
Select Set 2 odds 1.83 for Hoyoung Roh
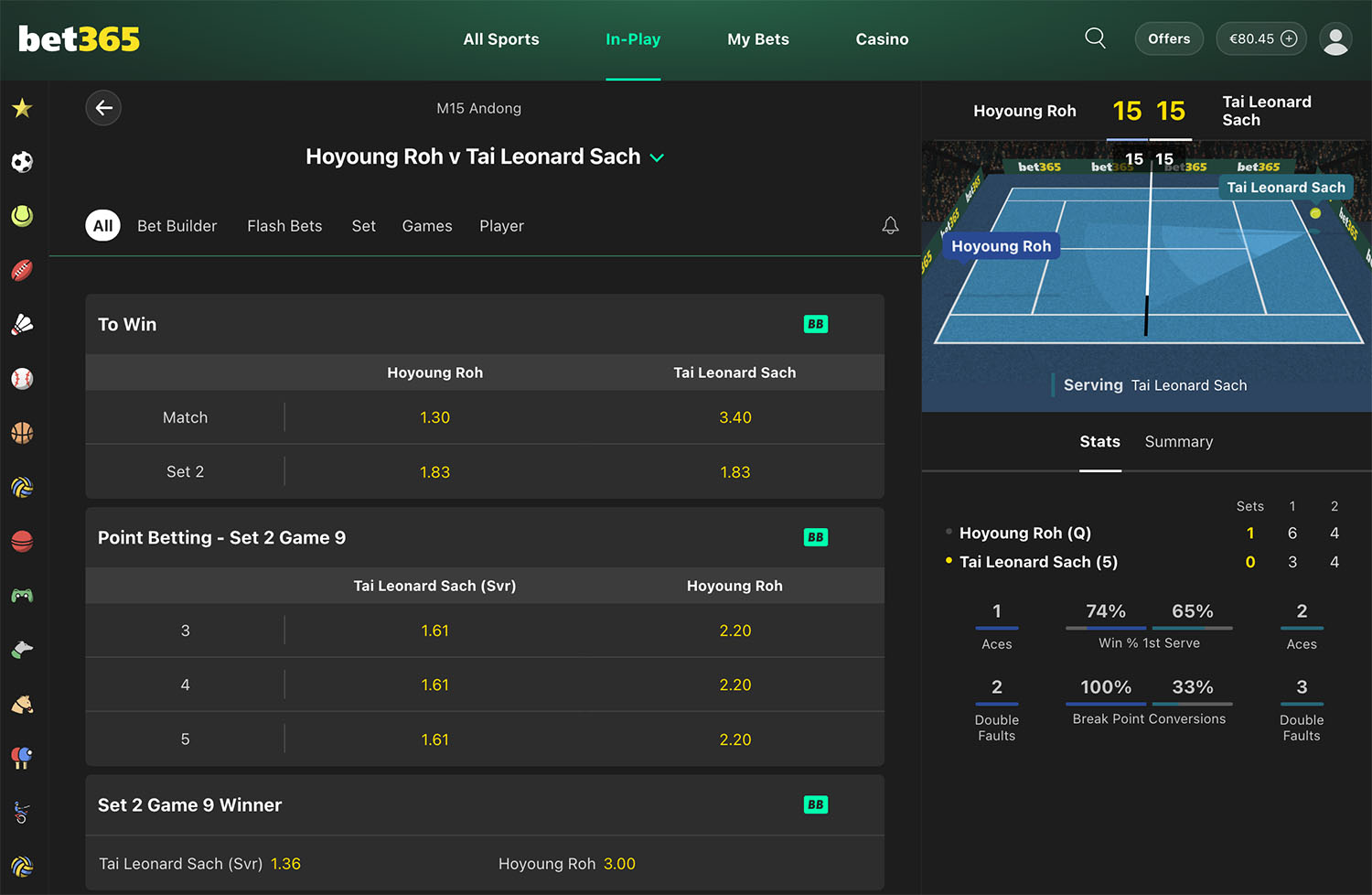(x=435, y=472)
